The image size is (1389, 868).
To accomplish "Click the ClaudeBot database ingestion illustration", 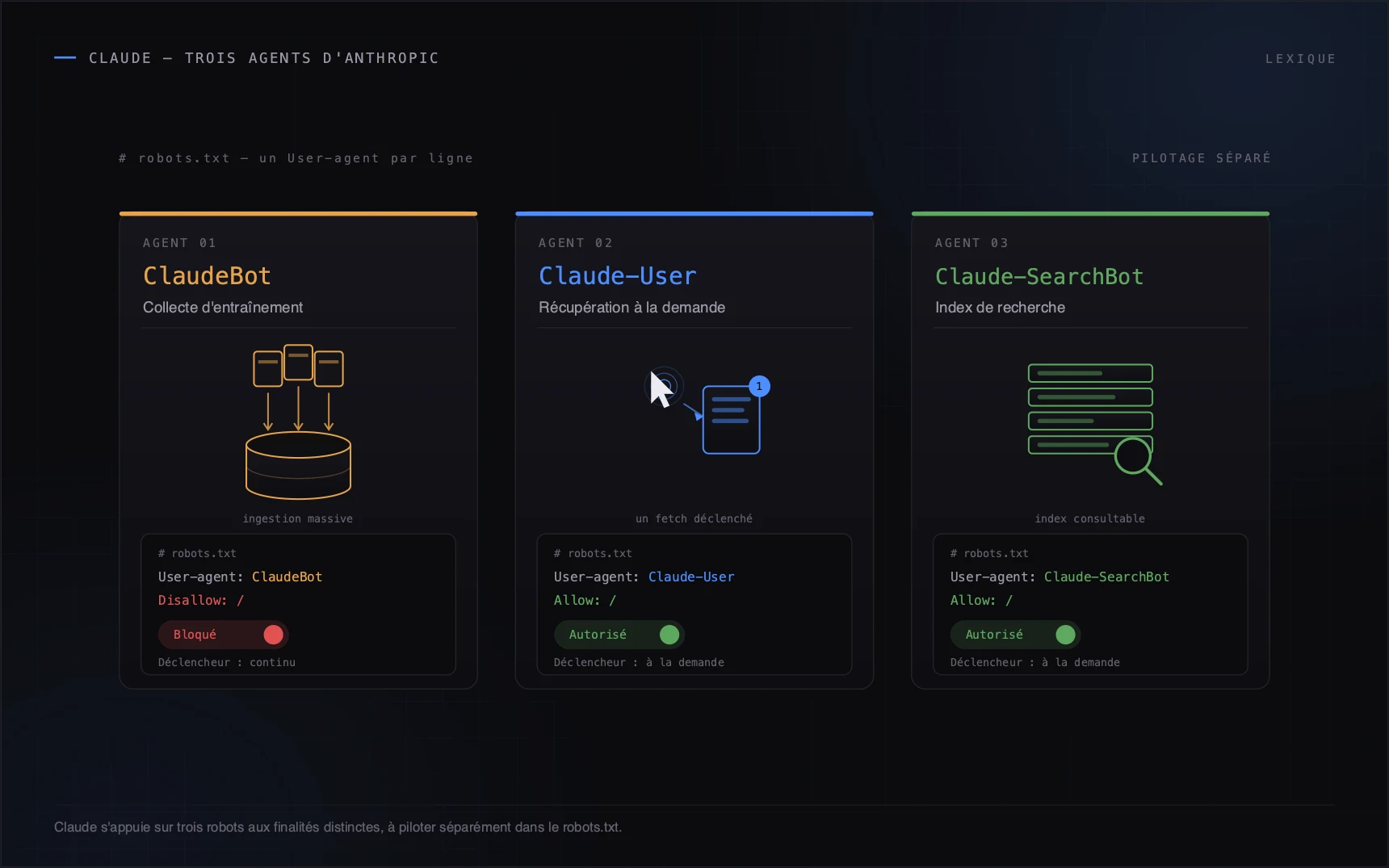I will click(x=298, y=421).
